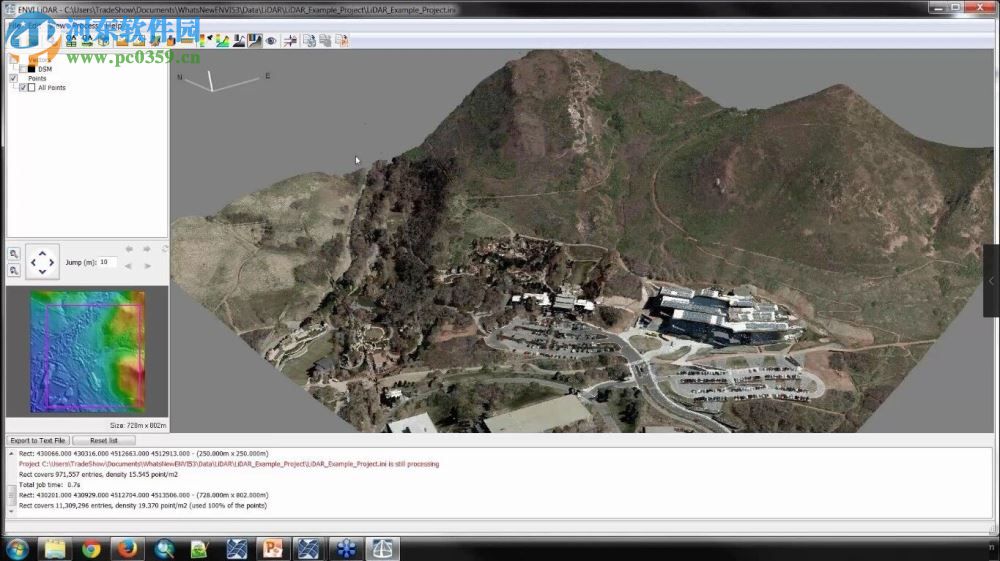Screen dimensions: 1000x561
Task: Open Firefox from the taskbar
Action: 126,549
